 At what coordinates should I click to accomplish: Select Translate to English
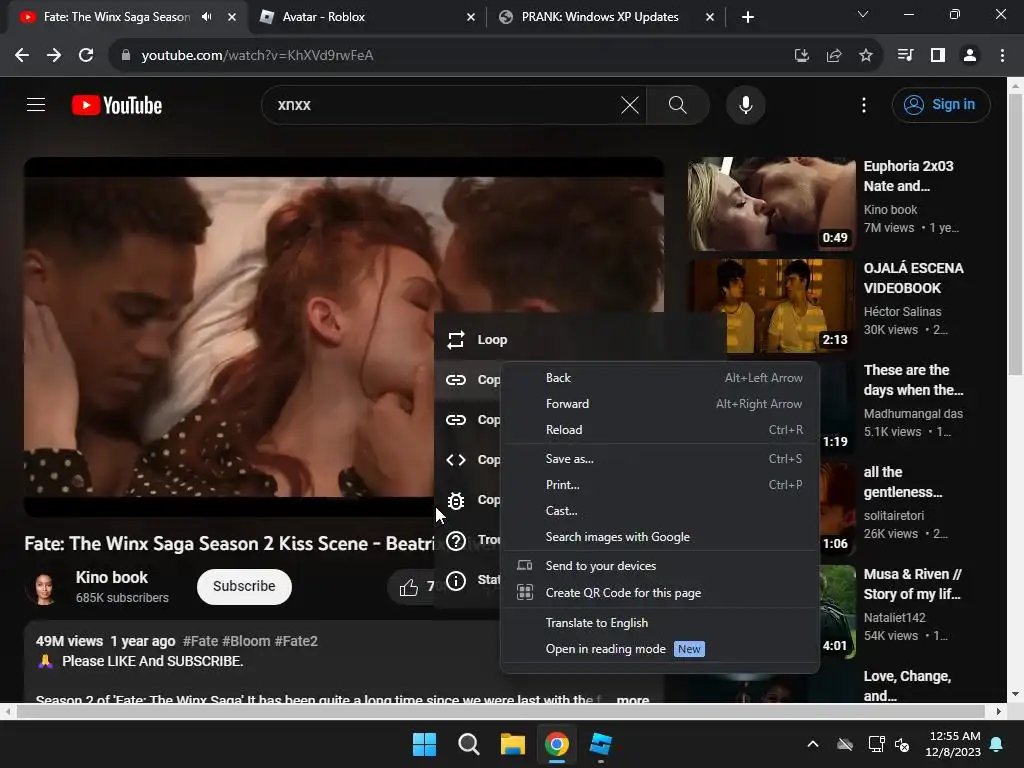point(660,622)
